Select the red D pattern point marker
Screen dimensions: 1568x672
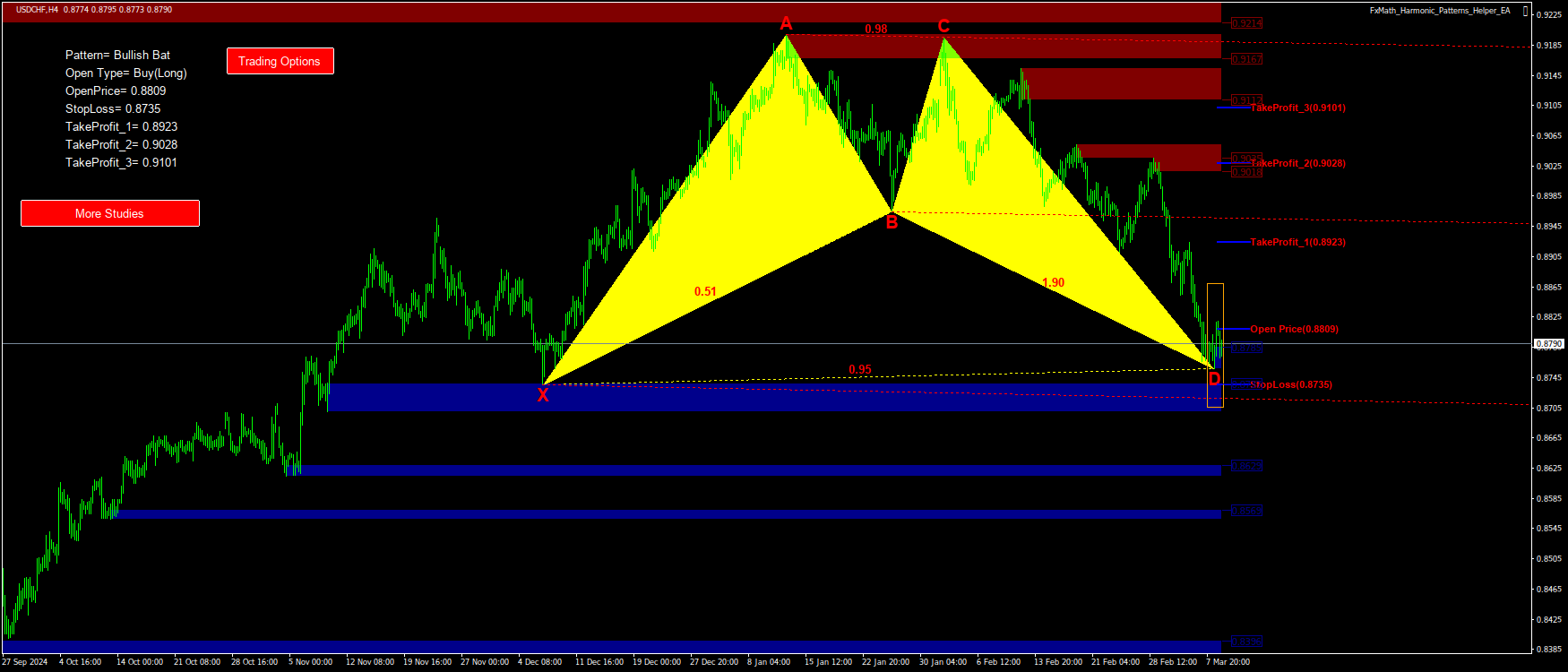[1214, 379]
